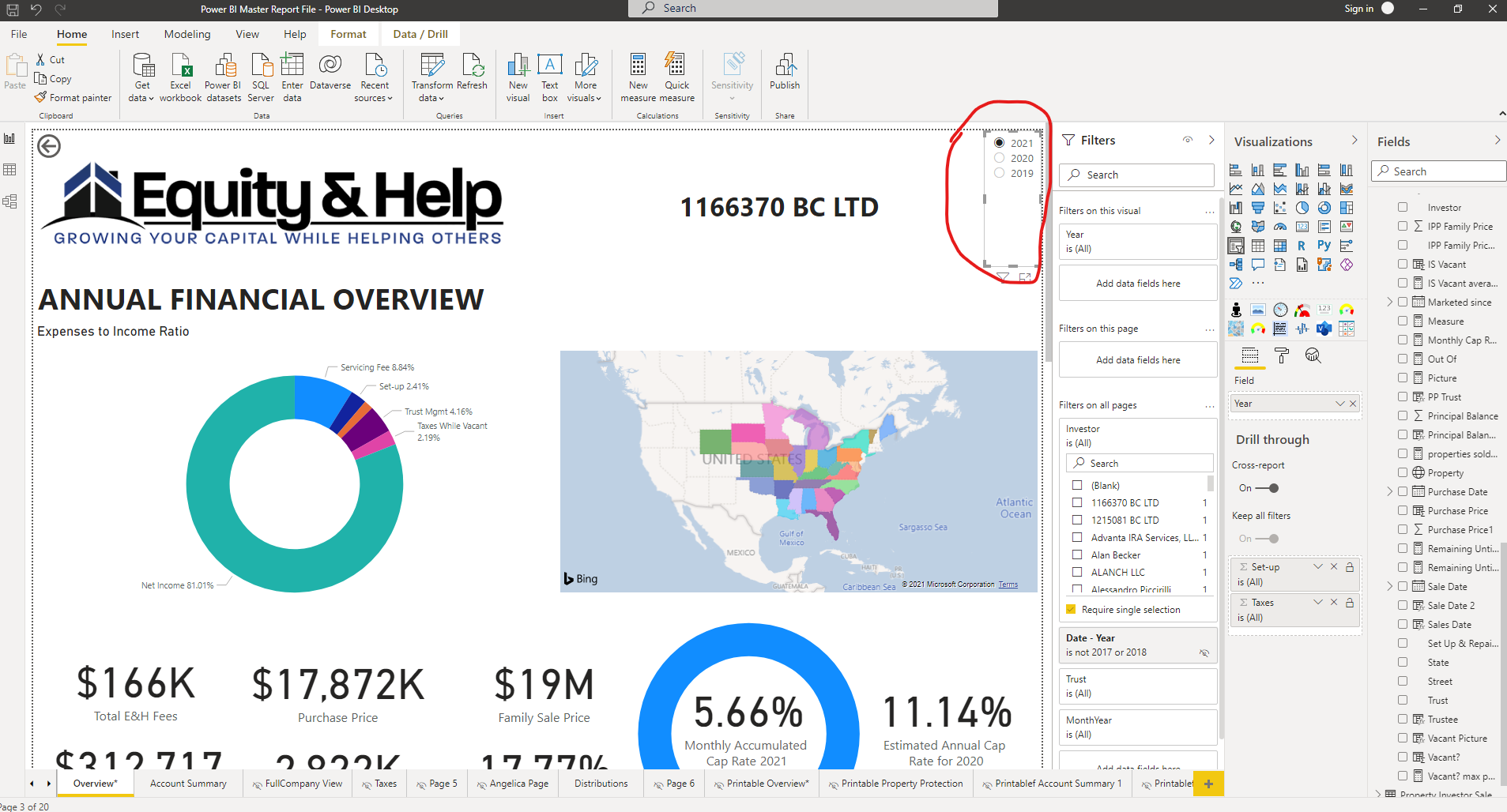The height and width of the screenshot is (812, 1507).
Task: Open the Bing map Terms link
Action: (x=1008, y=585)
